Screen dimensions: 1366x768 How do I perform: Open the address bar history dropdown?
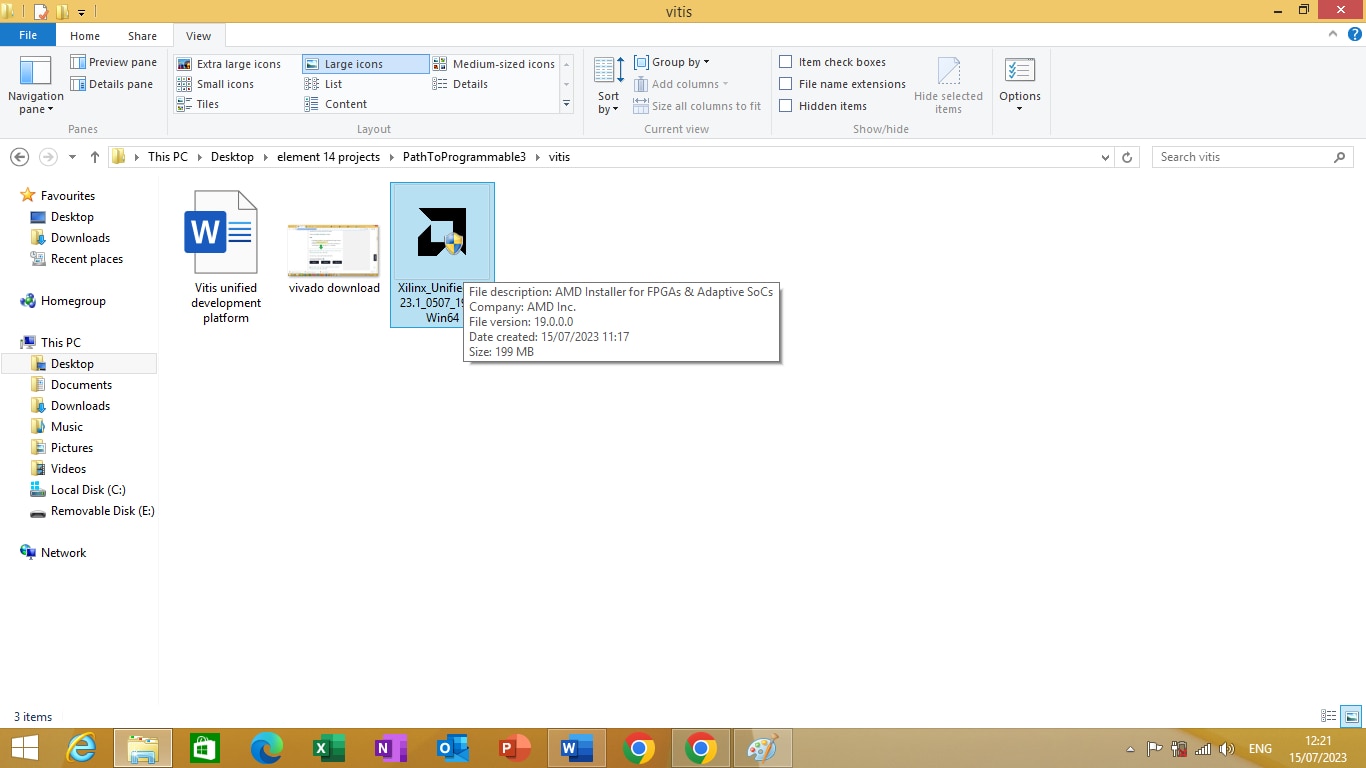[x=1105, y=157]
